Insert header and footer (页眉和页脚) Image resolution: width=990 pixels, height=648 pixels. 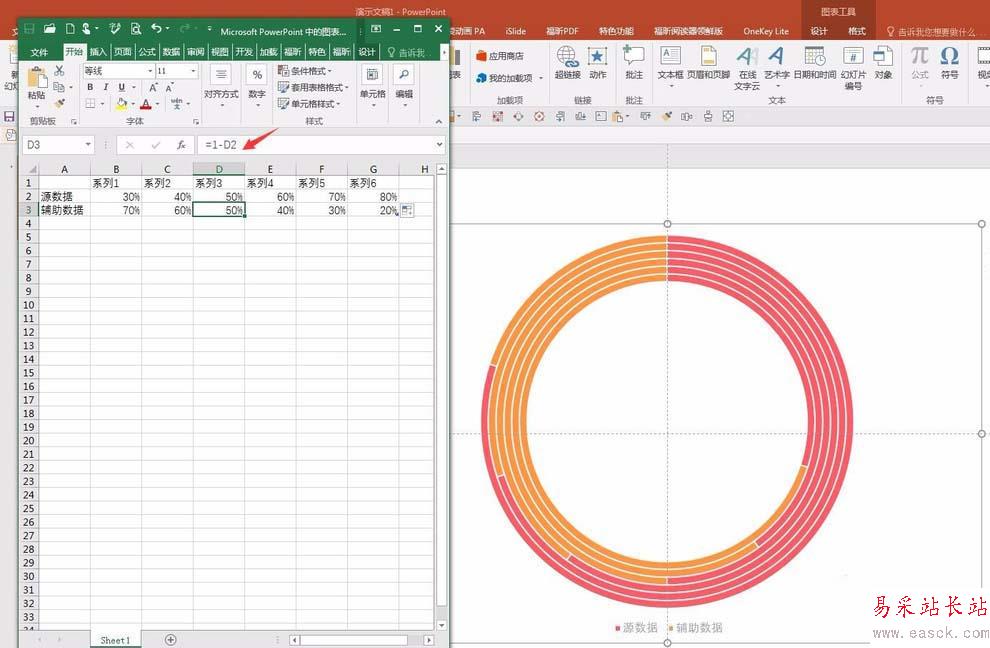708,63
